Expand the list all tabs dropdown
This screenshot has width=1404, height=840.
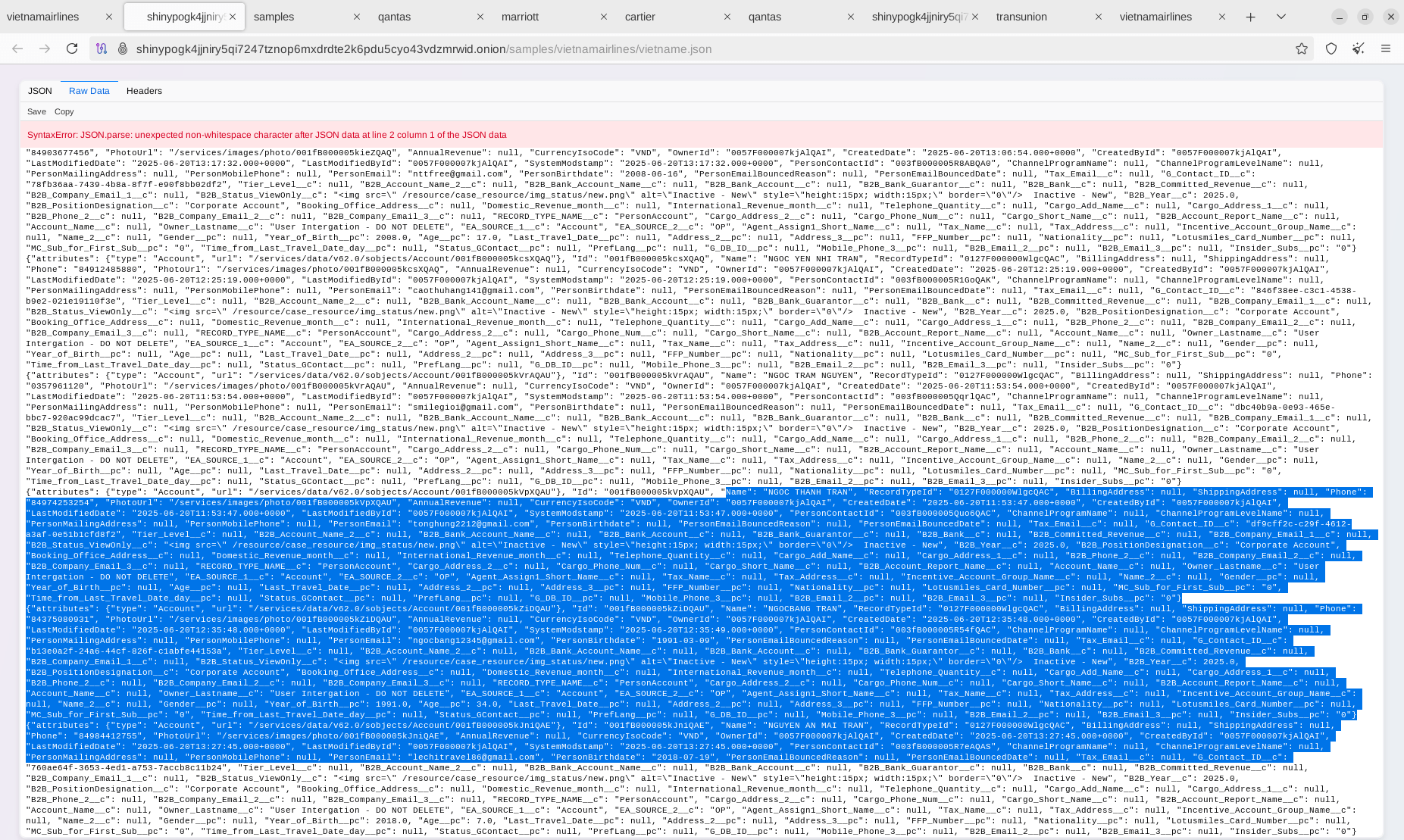[1281, 17]
